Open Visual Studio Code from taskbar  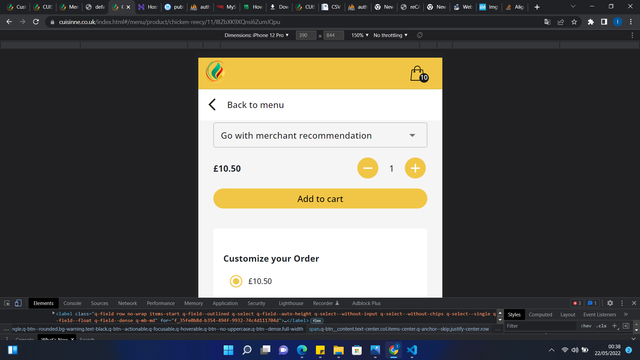coord(412,350)
